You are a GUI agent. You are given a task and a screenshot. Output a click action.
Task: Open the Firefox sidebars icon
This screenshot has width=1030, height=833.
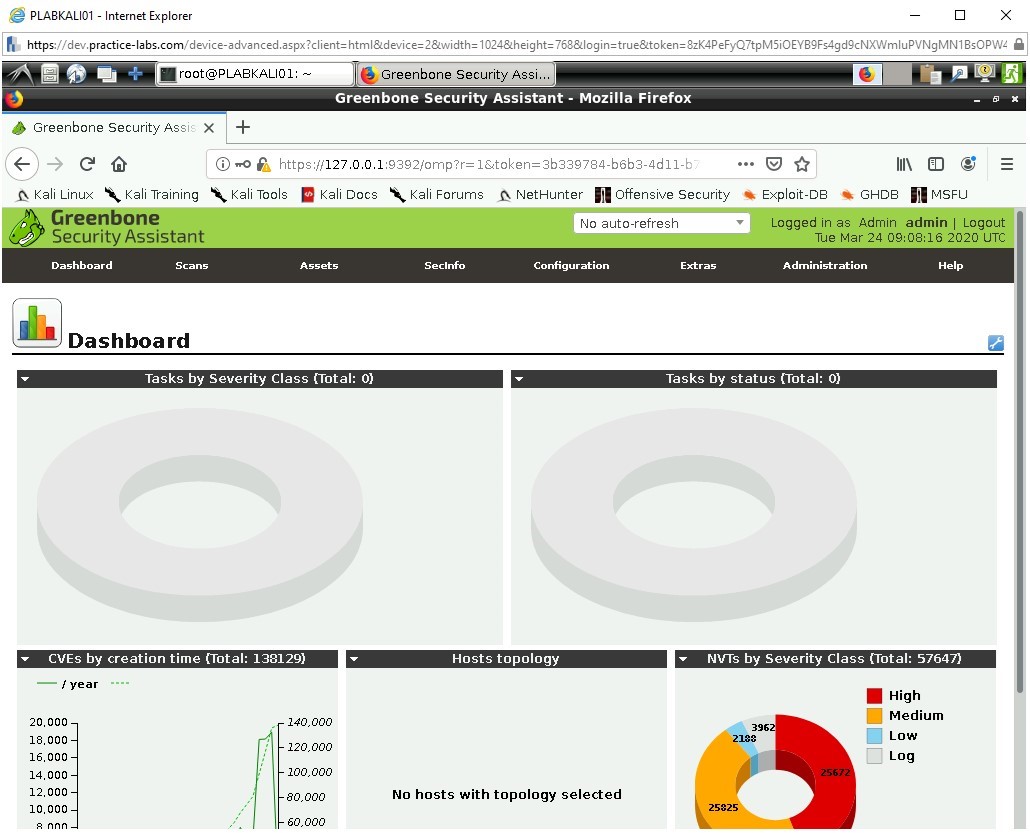click(935, 164)
